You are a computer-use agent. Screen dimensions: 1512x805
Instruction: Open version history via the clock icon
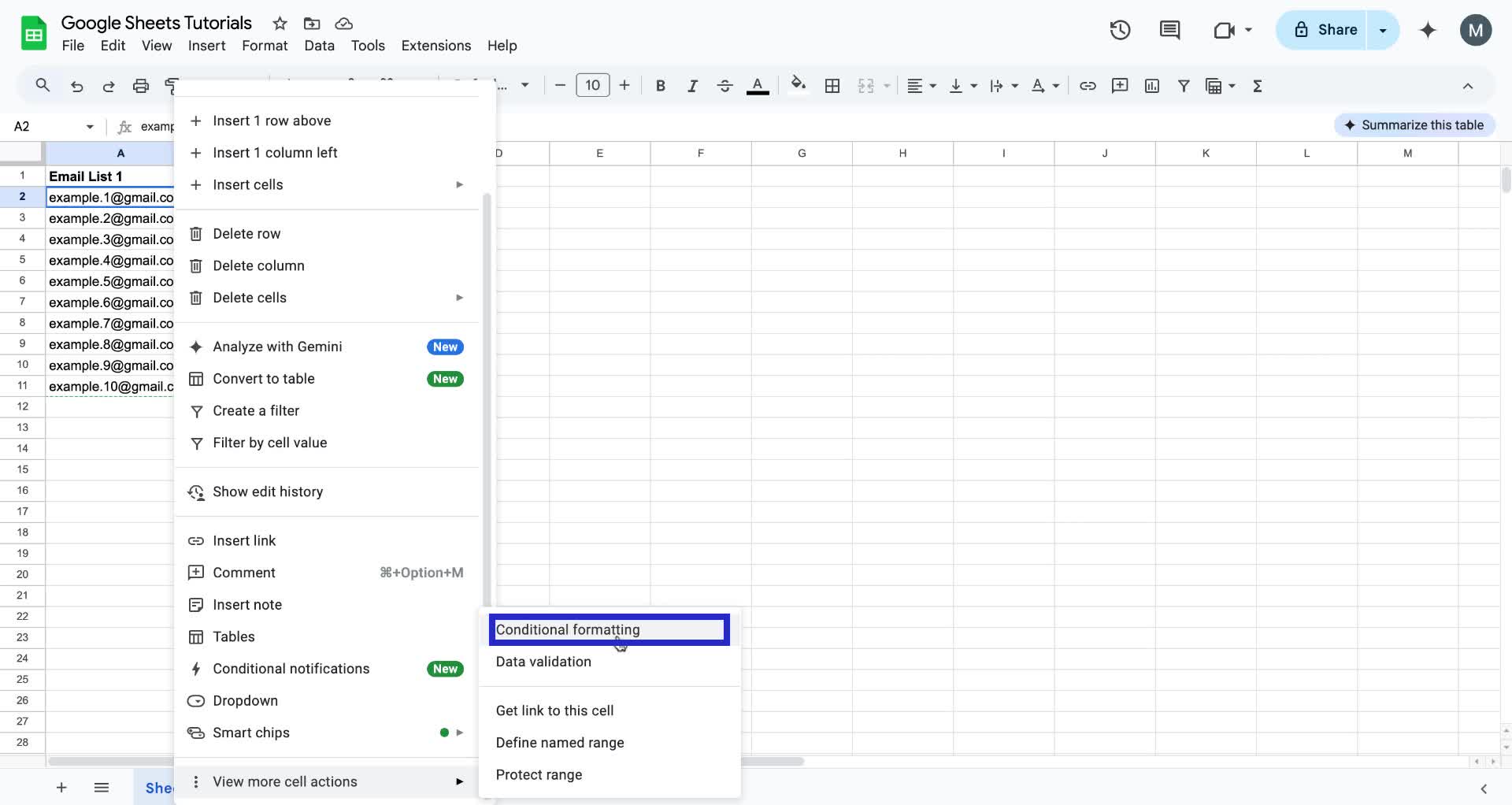[1119, 30]
